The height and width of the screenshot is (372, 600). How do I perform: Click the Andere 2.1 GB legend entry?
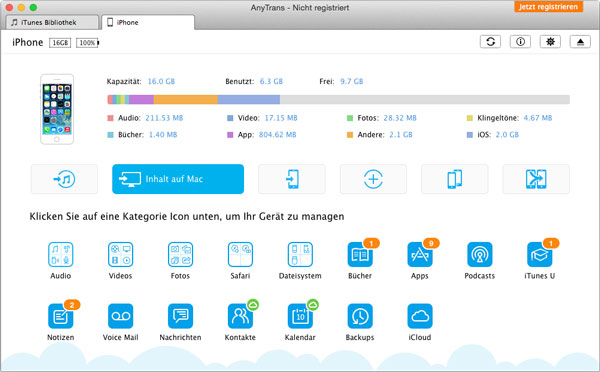(x=380, y=135)
